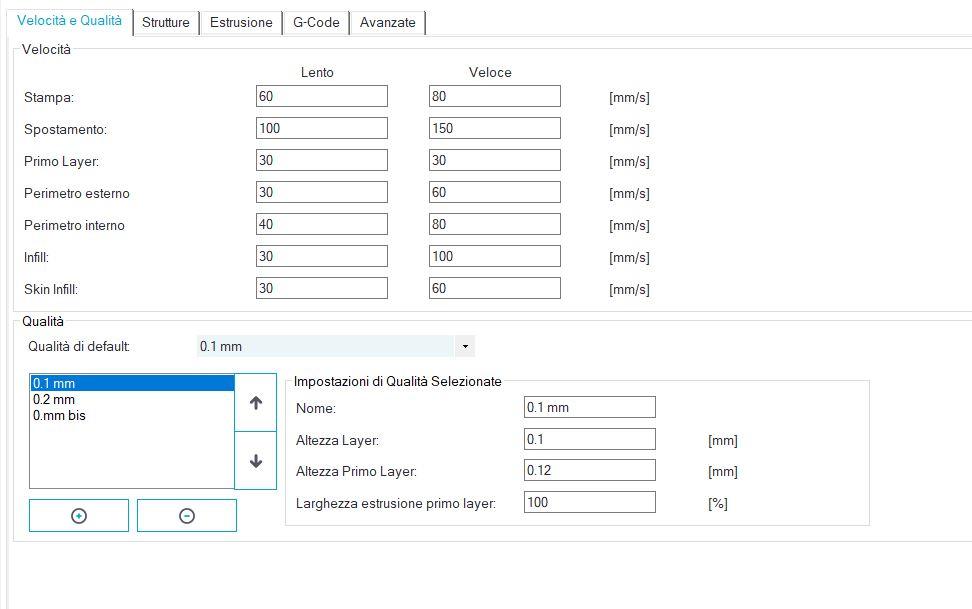972x609 pixels.
Task: Click Larghezza estrusione primo layer field
Action: [x=590, y=502]
